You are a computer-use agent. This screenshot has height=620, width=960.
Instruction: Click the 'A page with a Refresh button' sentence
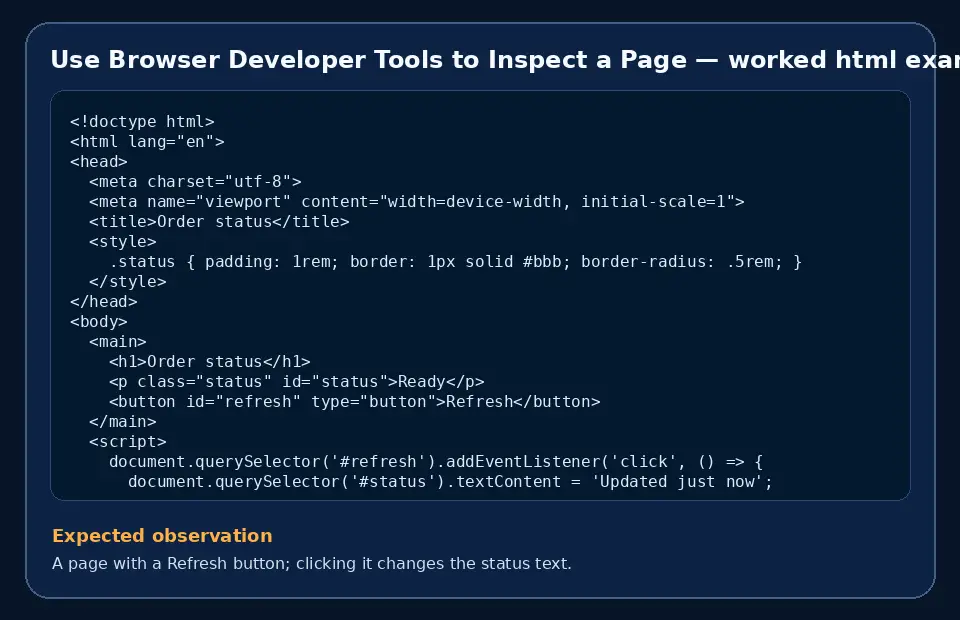[x=312, y=563]
